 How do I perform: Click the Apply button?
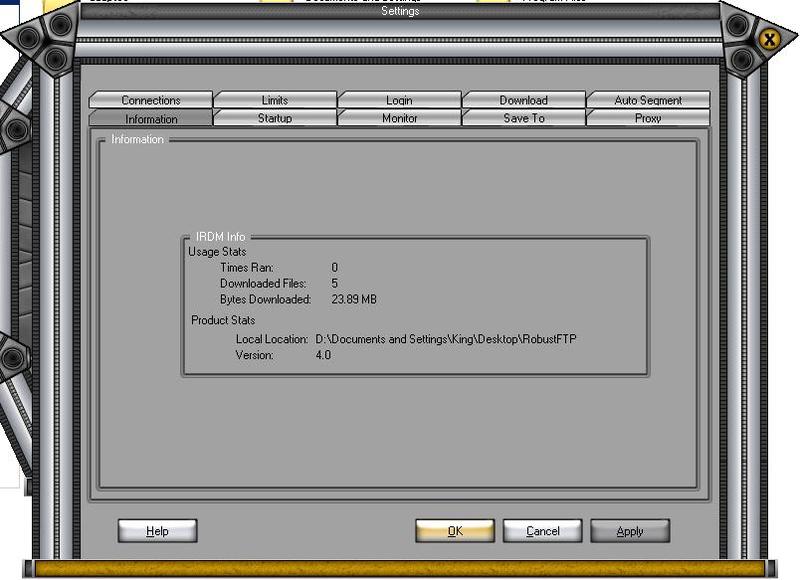coord(630,531)
